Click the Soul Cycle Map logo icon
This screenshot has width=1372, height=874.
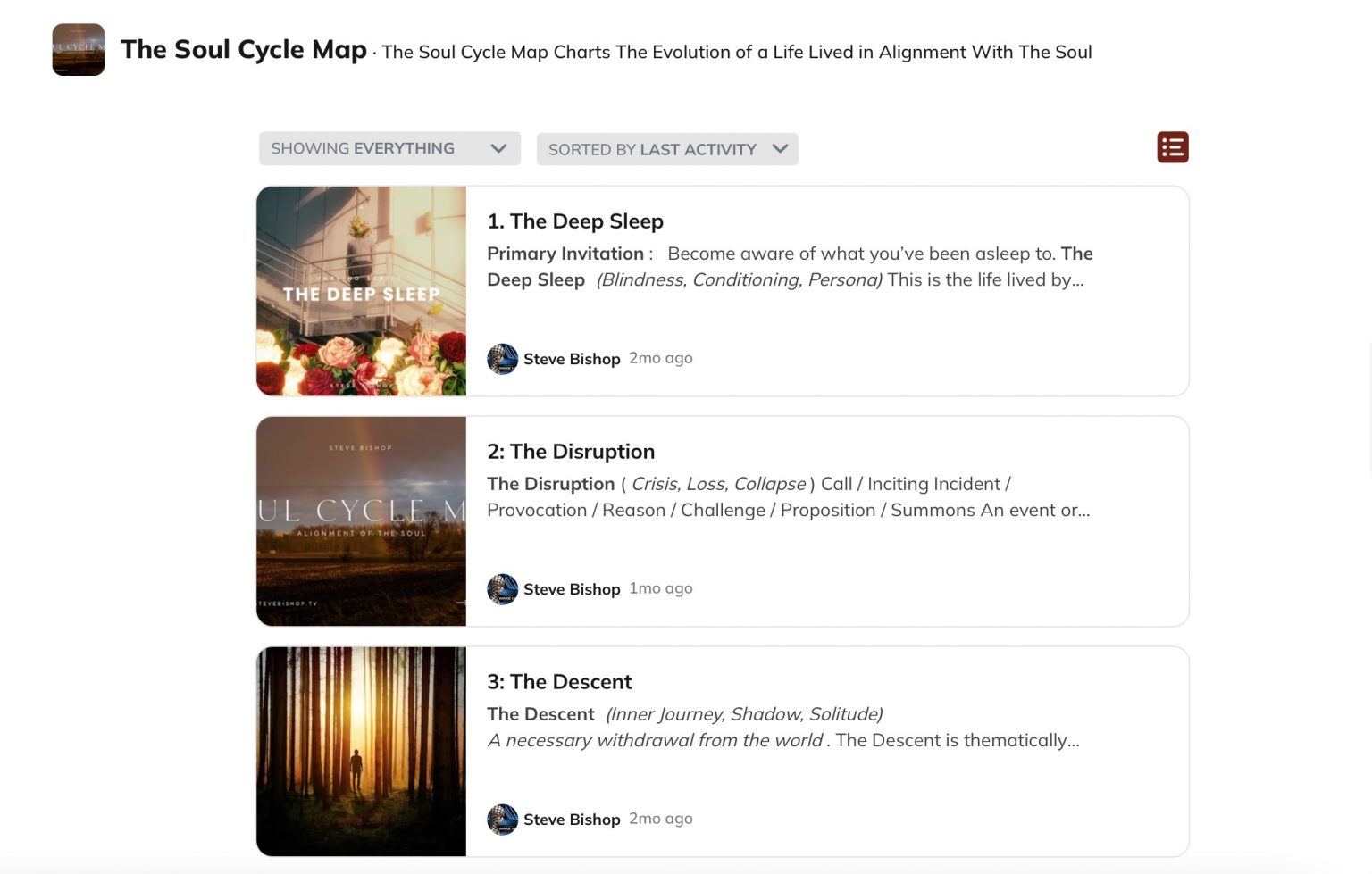click(79, 50)
